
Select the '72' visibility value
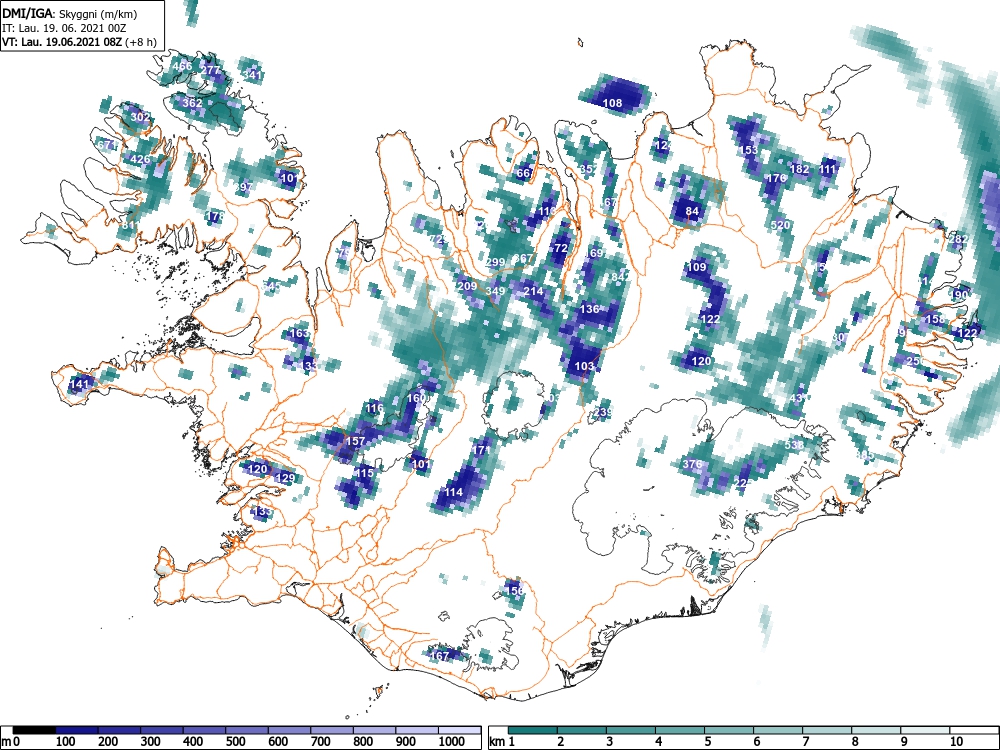click(561, 248)
